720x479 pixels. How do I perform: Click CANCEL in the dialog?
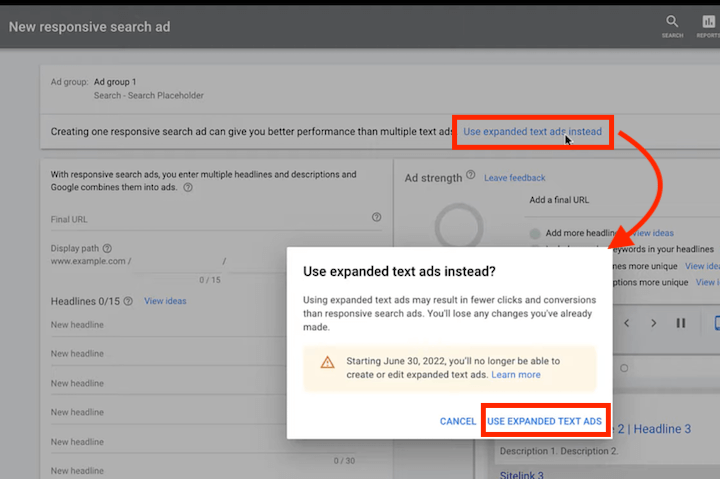[458, 421]
